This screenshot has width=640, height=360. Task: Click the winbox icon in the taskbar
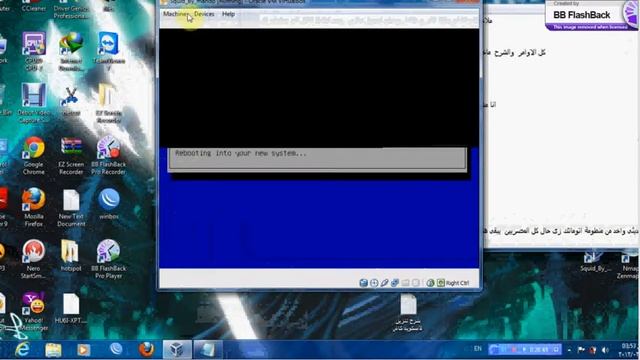[116, 350]
